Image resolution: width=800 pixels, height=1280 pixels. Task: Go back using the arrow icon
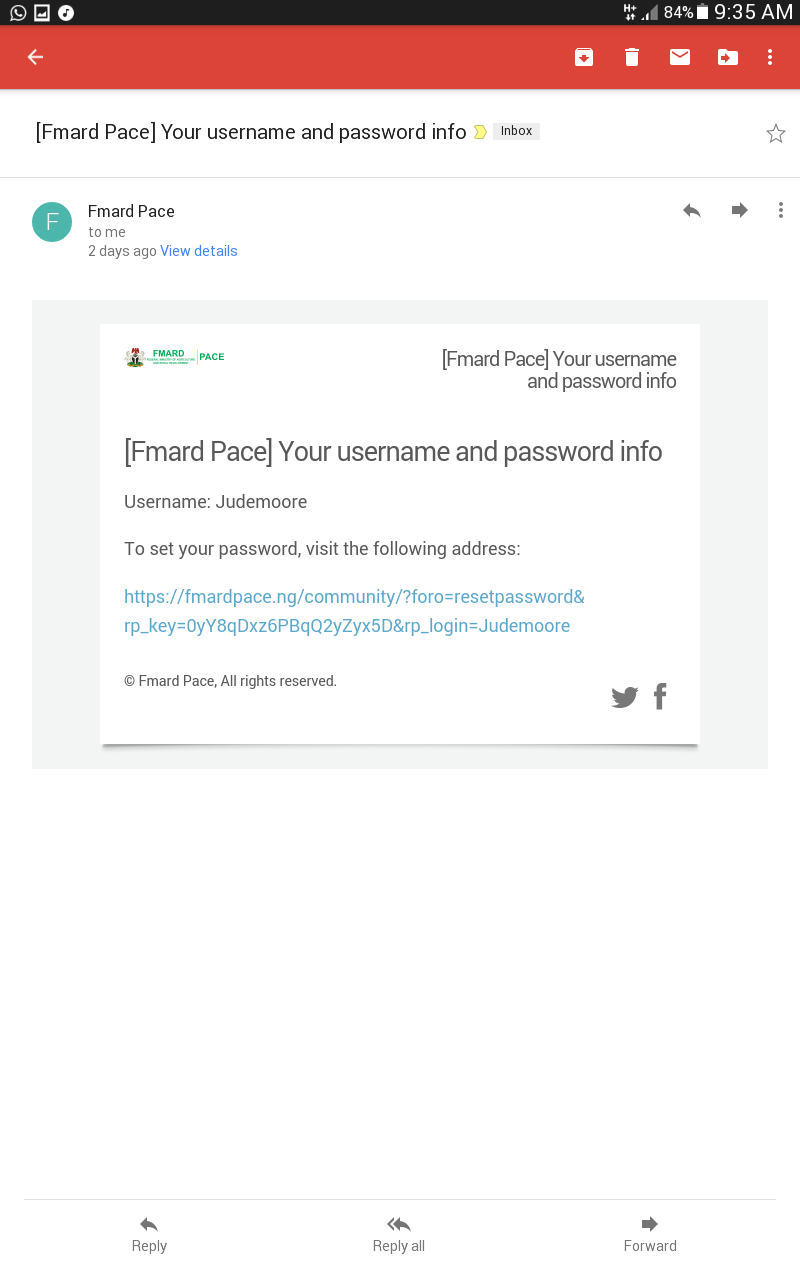pos(35,57)
